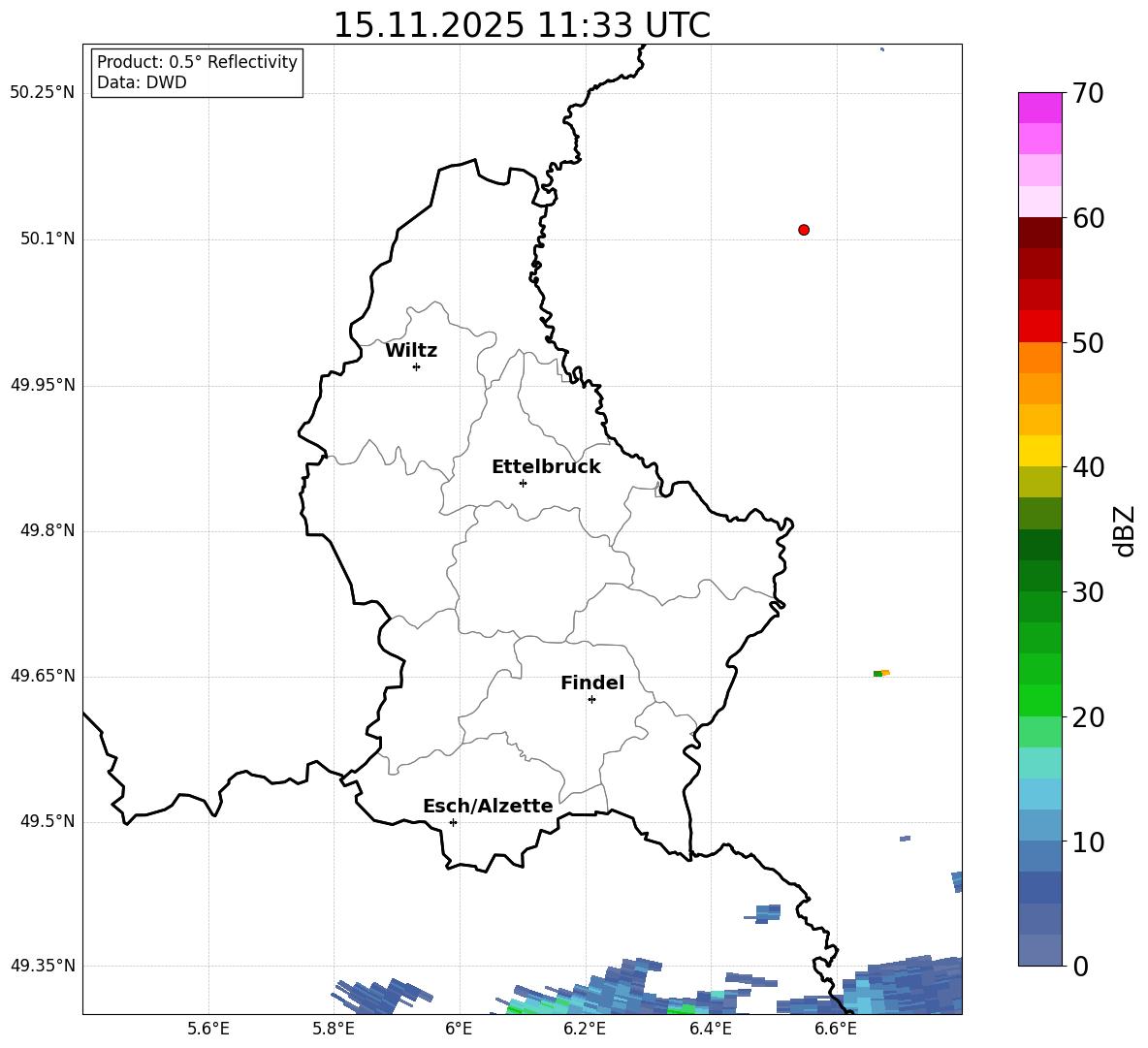Viewport: 1148px width, 1048px height.
Task: Click the 6.6°E longitude label
Action: point(836,1029)
